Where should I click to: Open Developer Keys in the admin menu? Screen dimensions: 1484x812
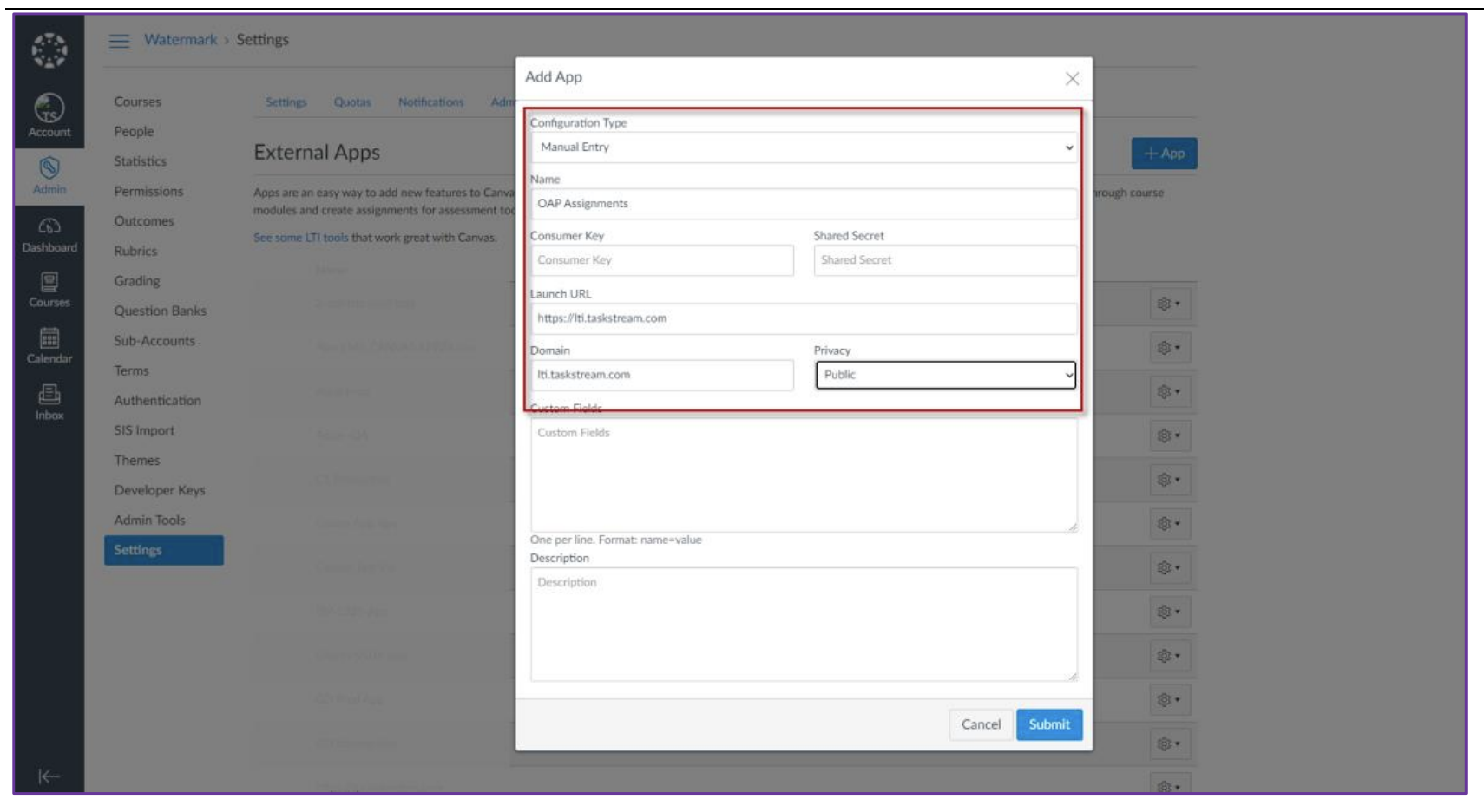[160, 491]
